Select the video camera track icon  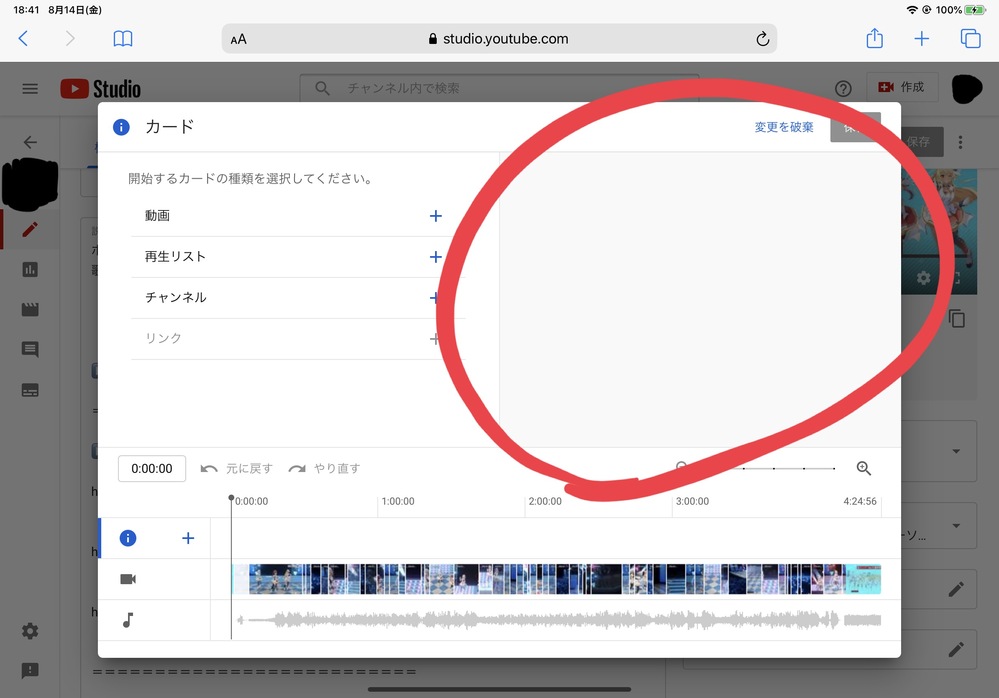[128, 579]
